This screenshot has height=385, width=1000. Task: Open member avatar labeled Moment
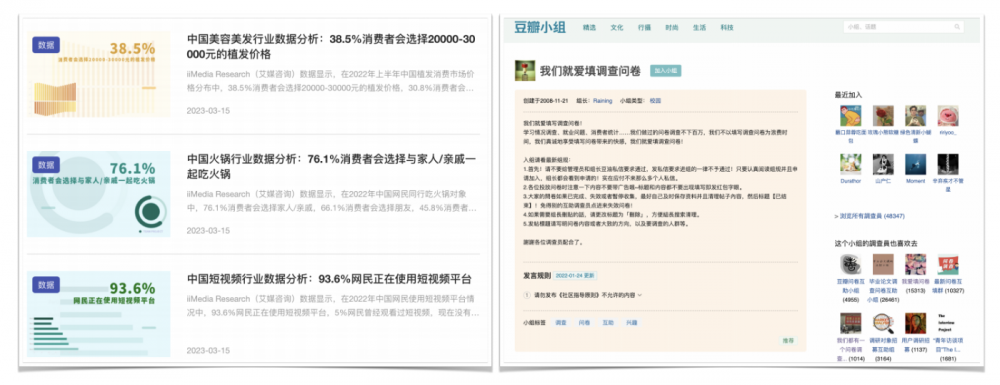coord(915,164)
